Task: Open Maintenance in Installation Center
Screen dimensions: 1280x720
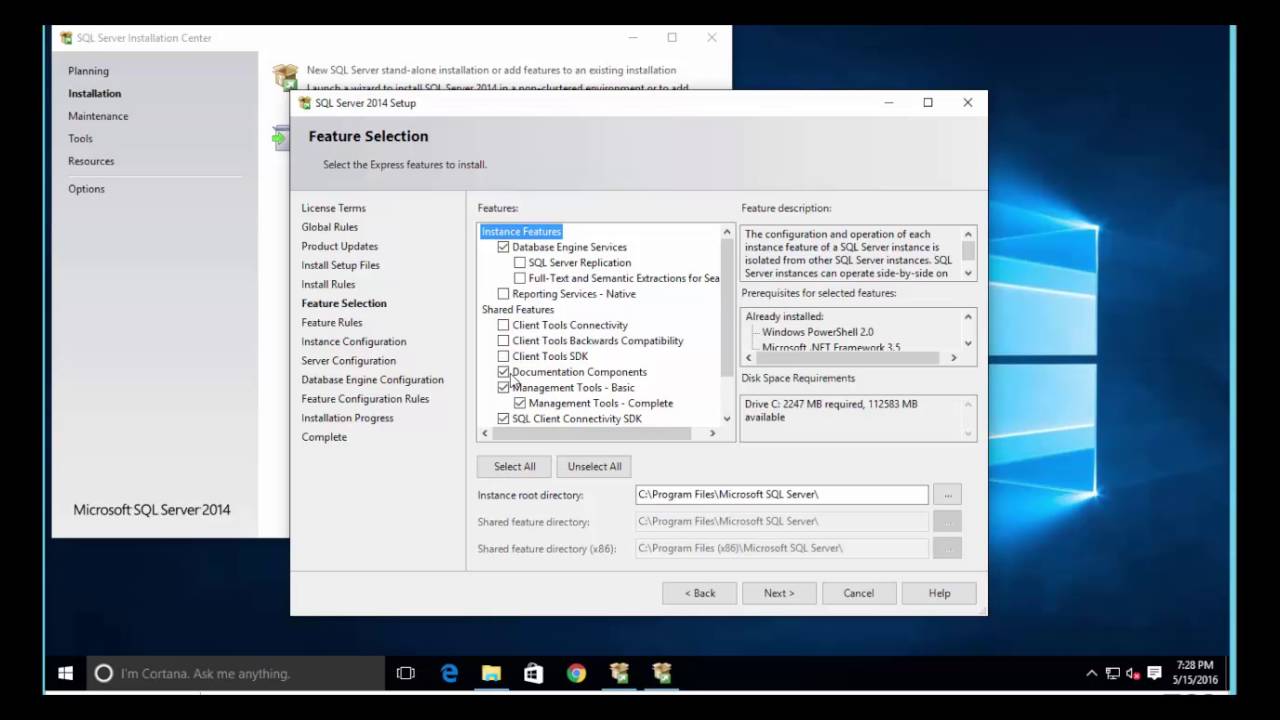Action: [98, 116]
